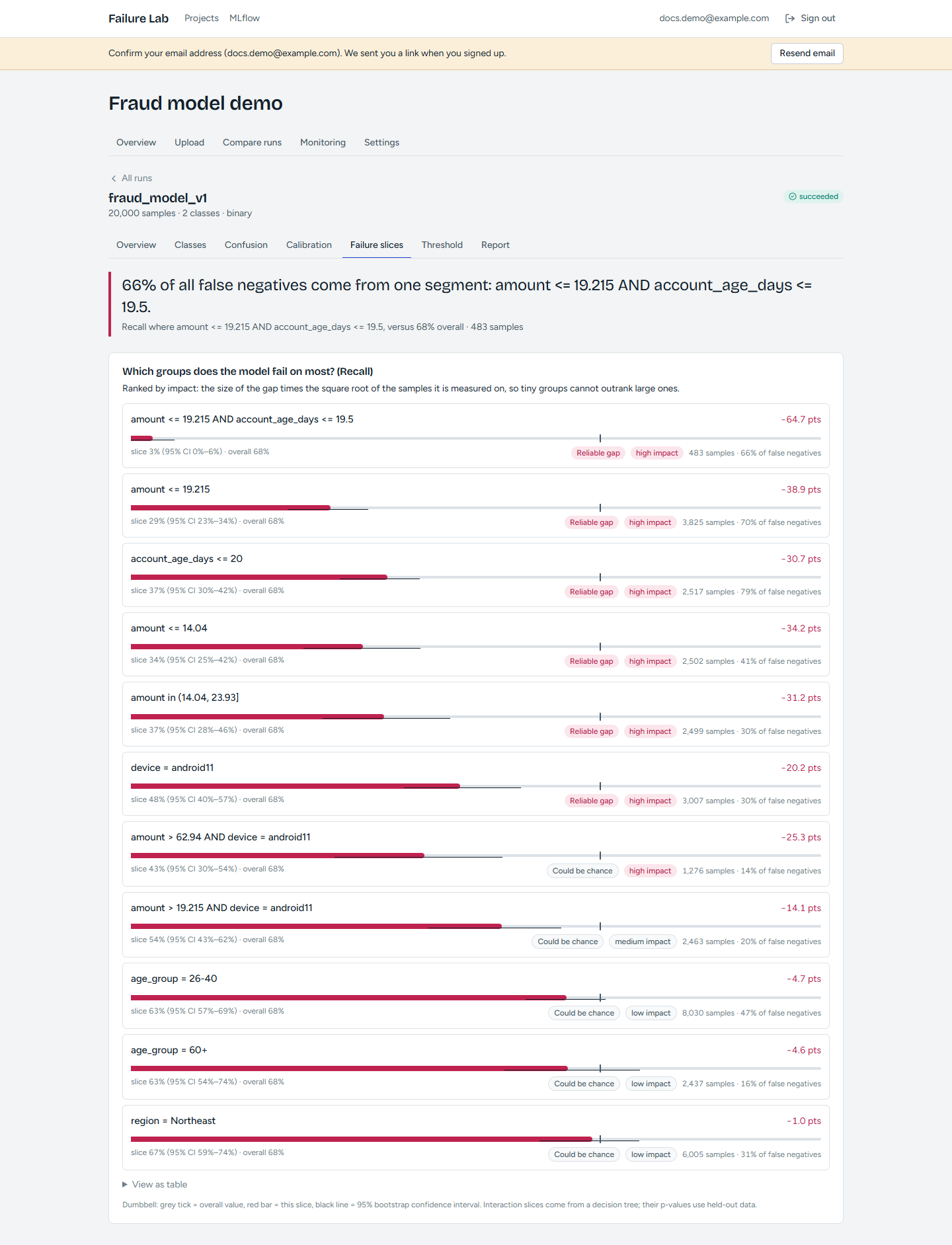This screenshot has width=952, height=1245.
Task: Open the project Settings tab
Action: [381, 143]
